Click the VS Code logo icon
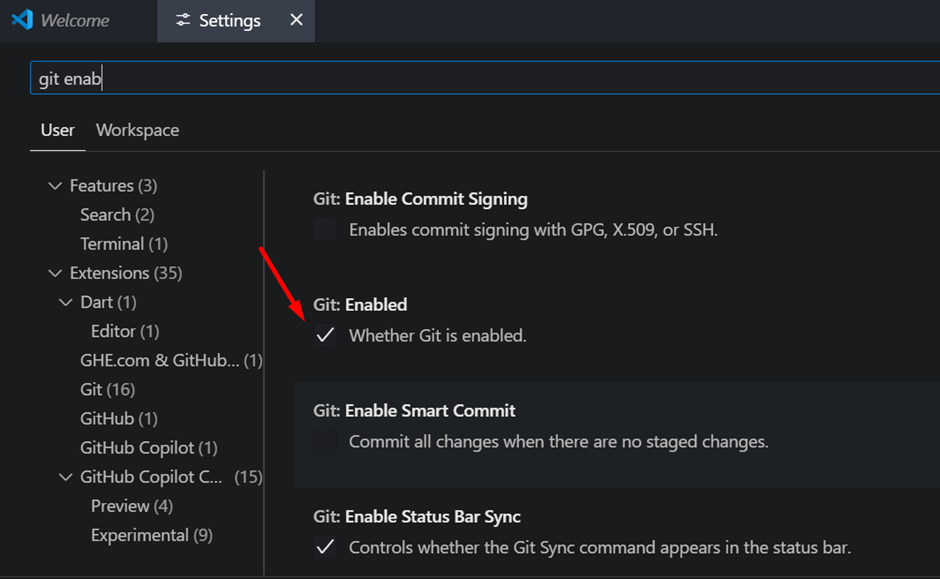 click(x=22, y=20)
